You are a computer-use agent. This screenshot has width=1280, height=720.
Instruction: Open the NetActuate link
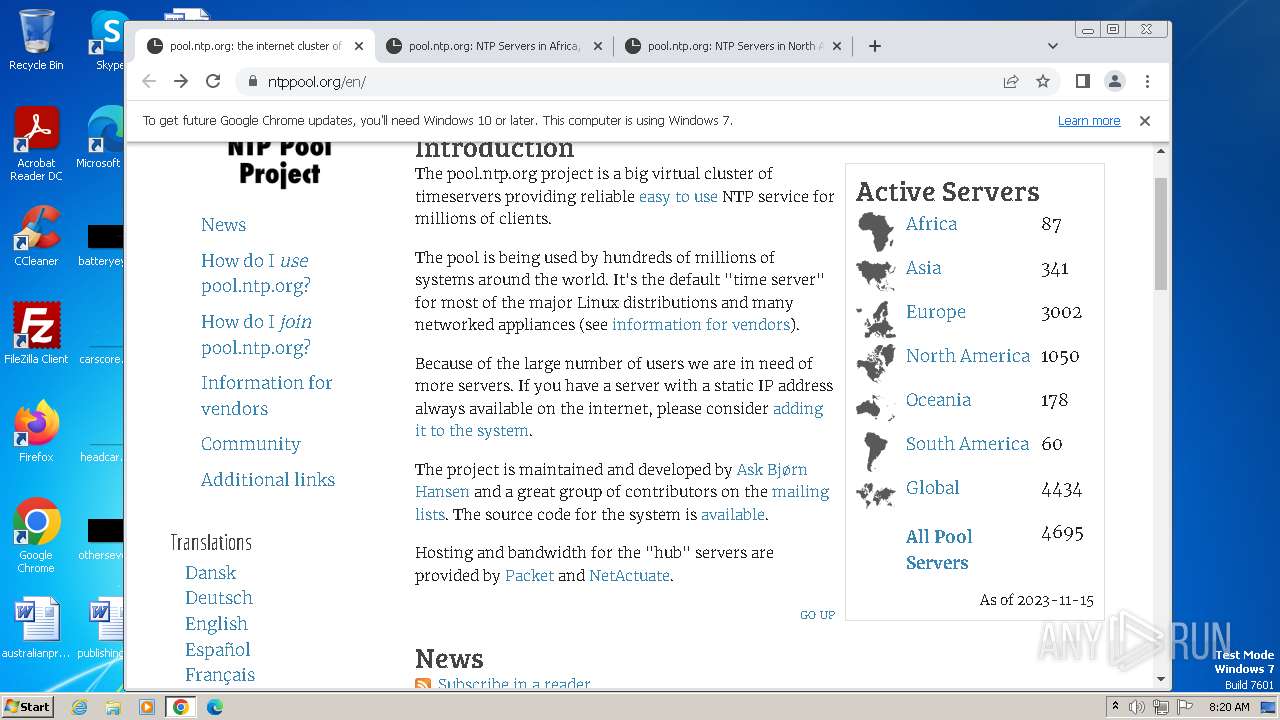[630, 576]
